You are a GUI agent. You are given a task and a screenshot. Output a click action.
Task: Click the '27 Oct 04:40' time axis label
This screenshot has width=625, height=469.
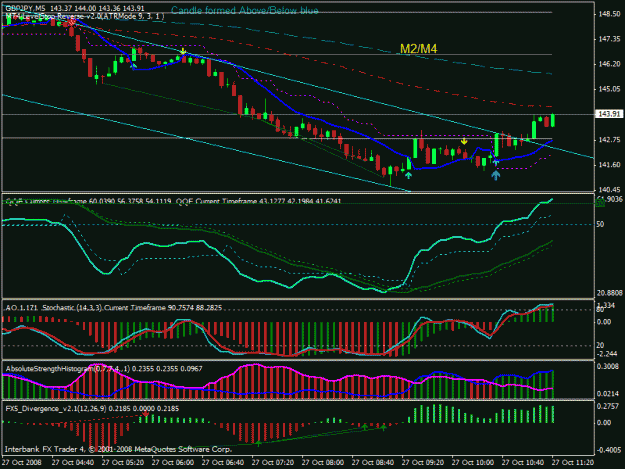[73, 463]
